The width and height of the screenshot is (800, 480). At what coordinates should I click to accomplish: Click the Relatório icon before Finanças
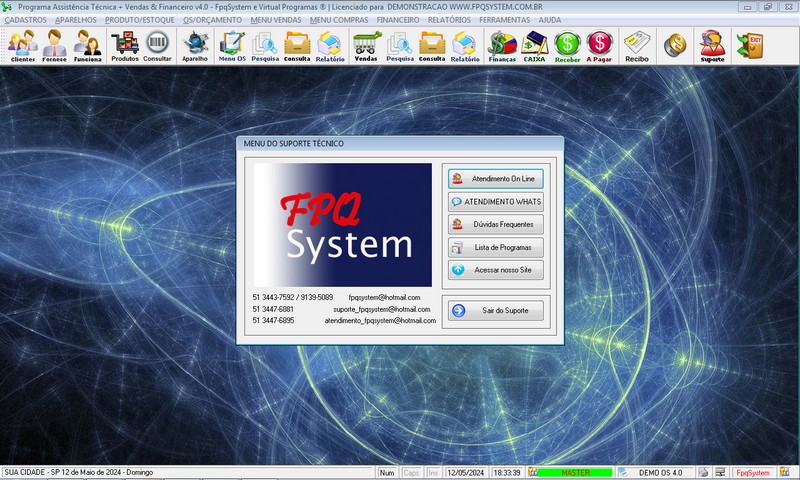[465, 46]
